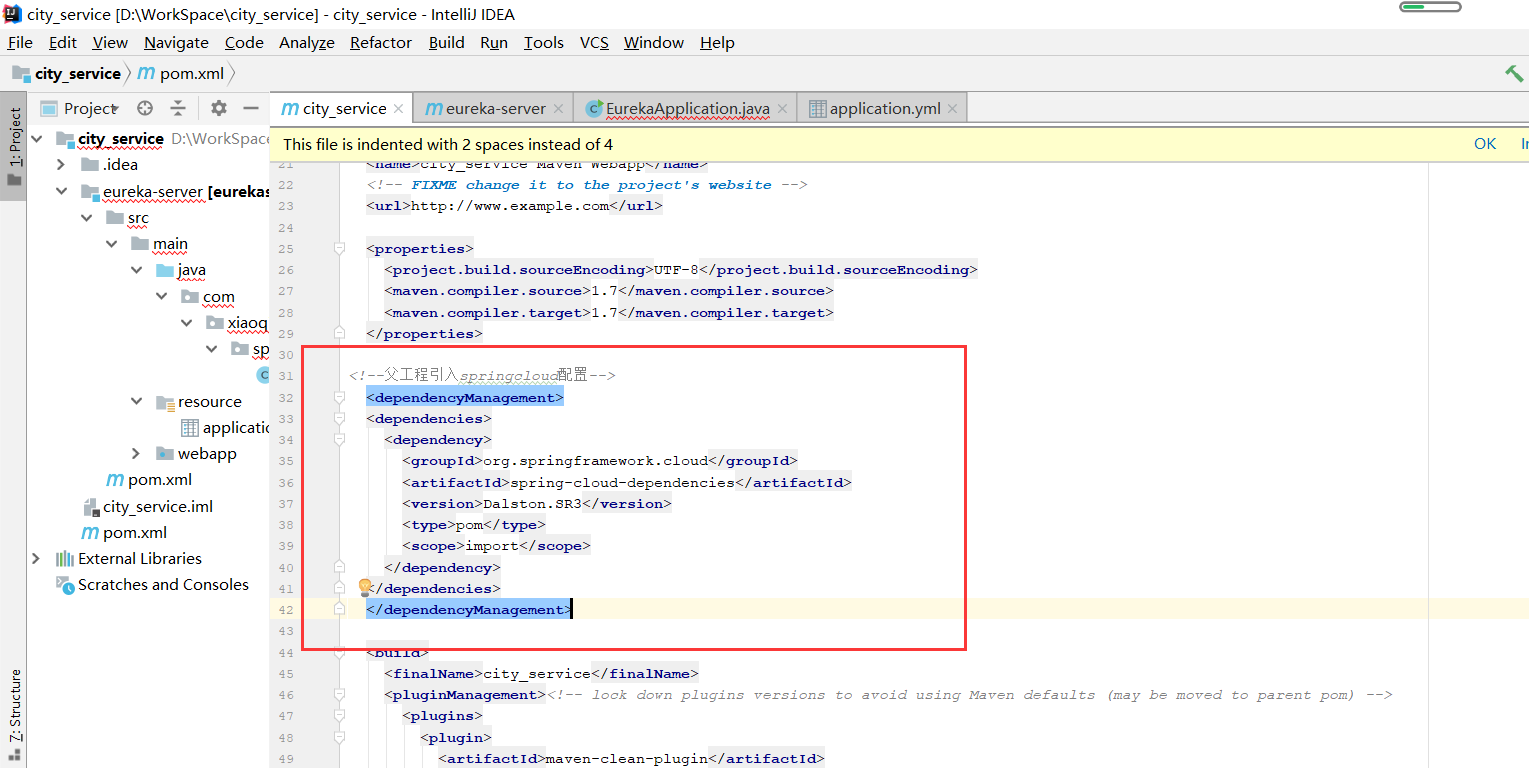Click the locate current file crosshair icon

[145, 108]
